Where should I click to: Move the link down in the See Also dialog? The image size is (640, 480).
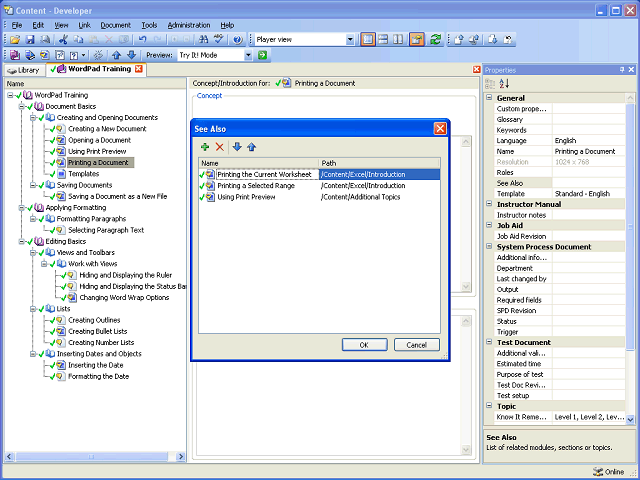click(x=237, y=147)
